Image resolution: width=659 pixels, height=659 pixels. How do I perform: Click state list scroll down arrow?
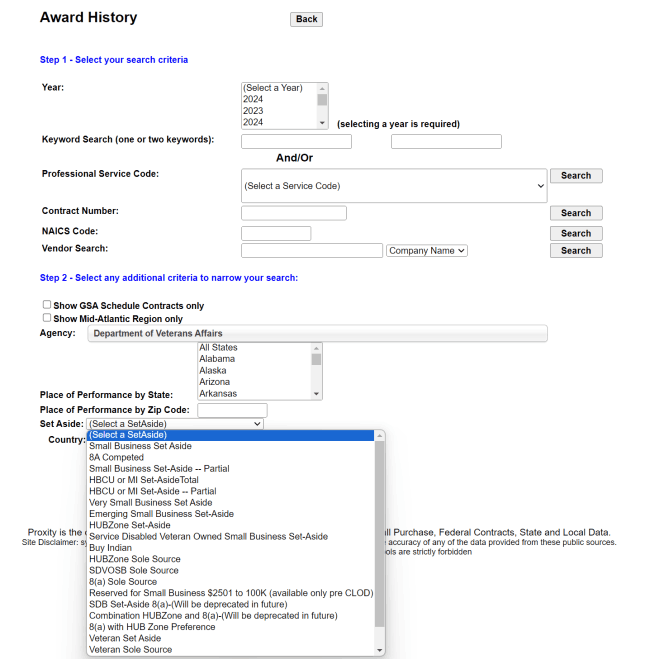pos(316,394)
